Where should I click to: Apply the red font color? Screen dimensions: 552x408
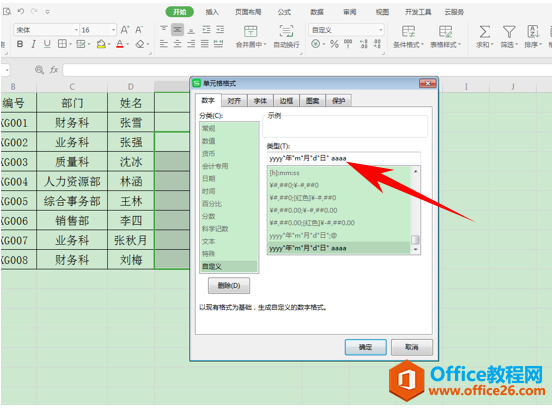(120, 44)
